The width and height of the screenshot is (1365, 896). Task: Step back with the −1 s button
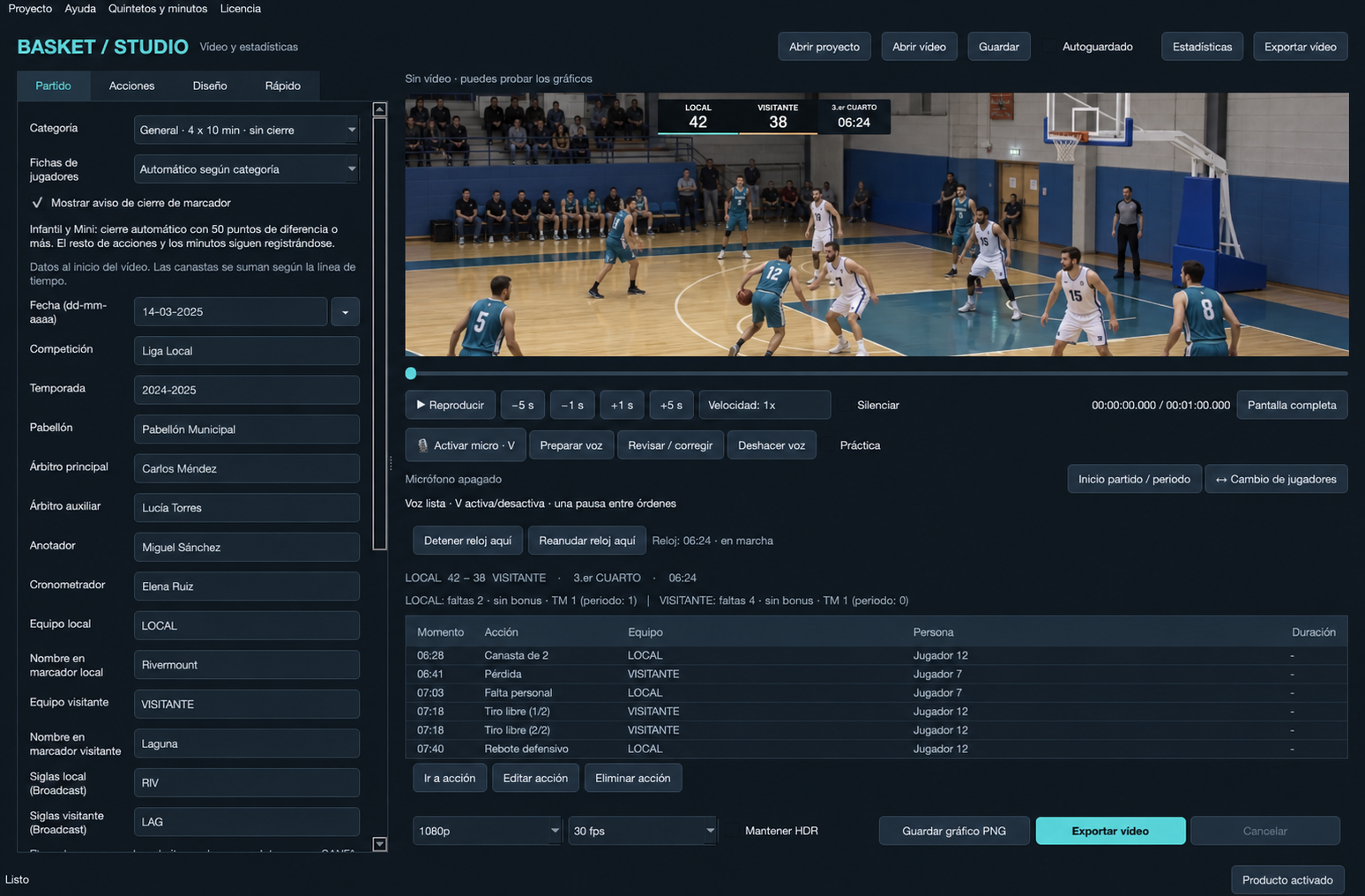point(572,405)
